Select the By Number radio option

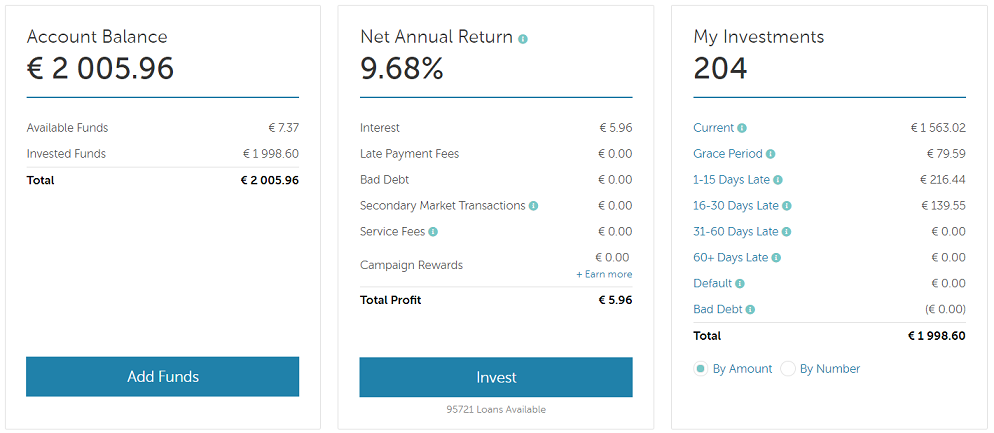click(788, 369)
